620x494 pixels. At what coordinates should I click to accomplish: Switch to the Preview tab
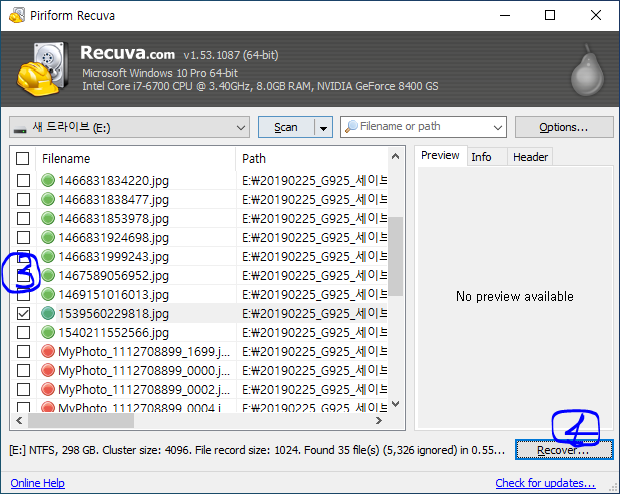440,155
